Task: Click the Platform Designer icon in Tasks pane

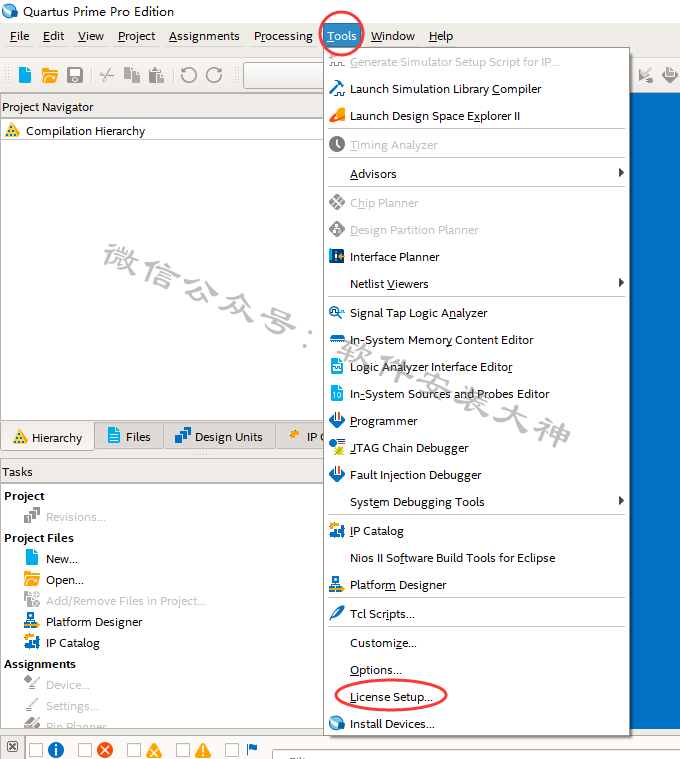Action: pos(31,621)
